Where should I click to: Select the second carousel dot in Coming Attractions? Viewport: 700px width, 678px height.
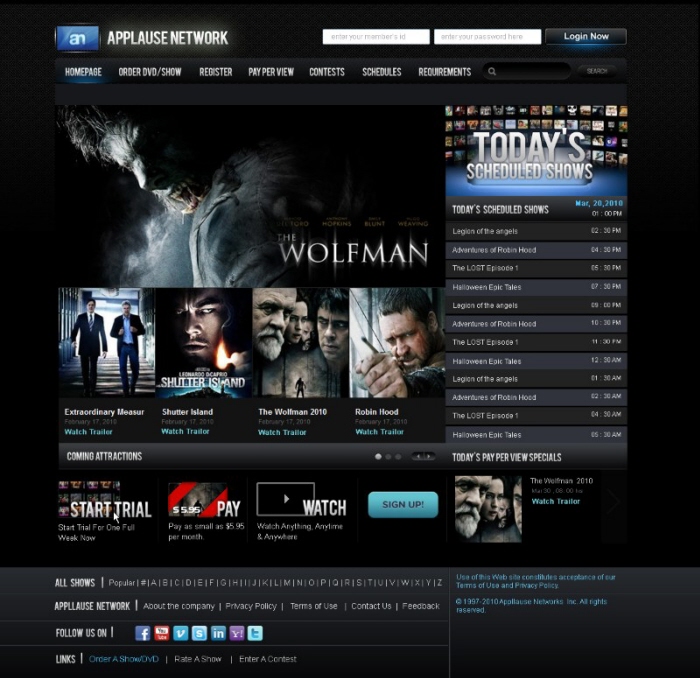point(388,457)
